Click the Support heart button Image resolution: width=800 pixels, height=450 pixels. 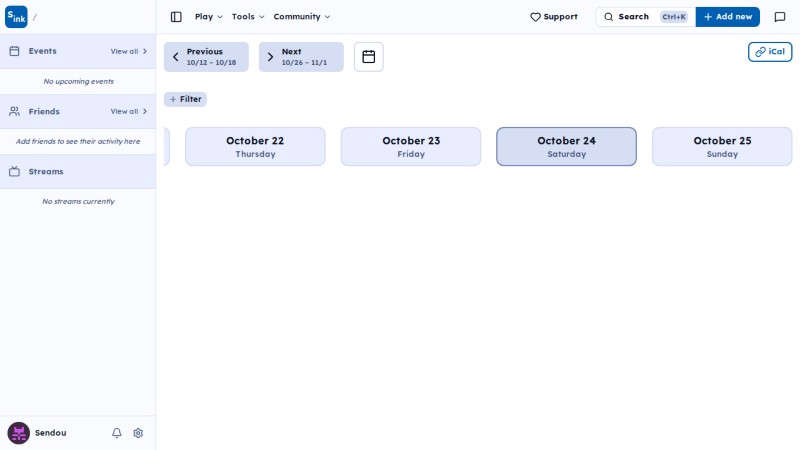pyautogui.click(x=554, y=17)
